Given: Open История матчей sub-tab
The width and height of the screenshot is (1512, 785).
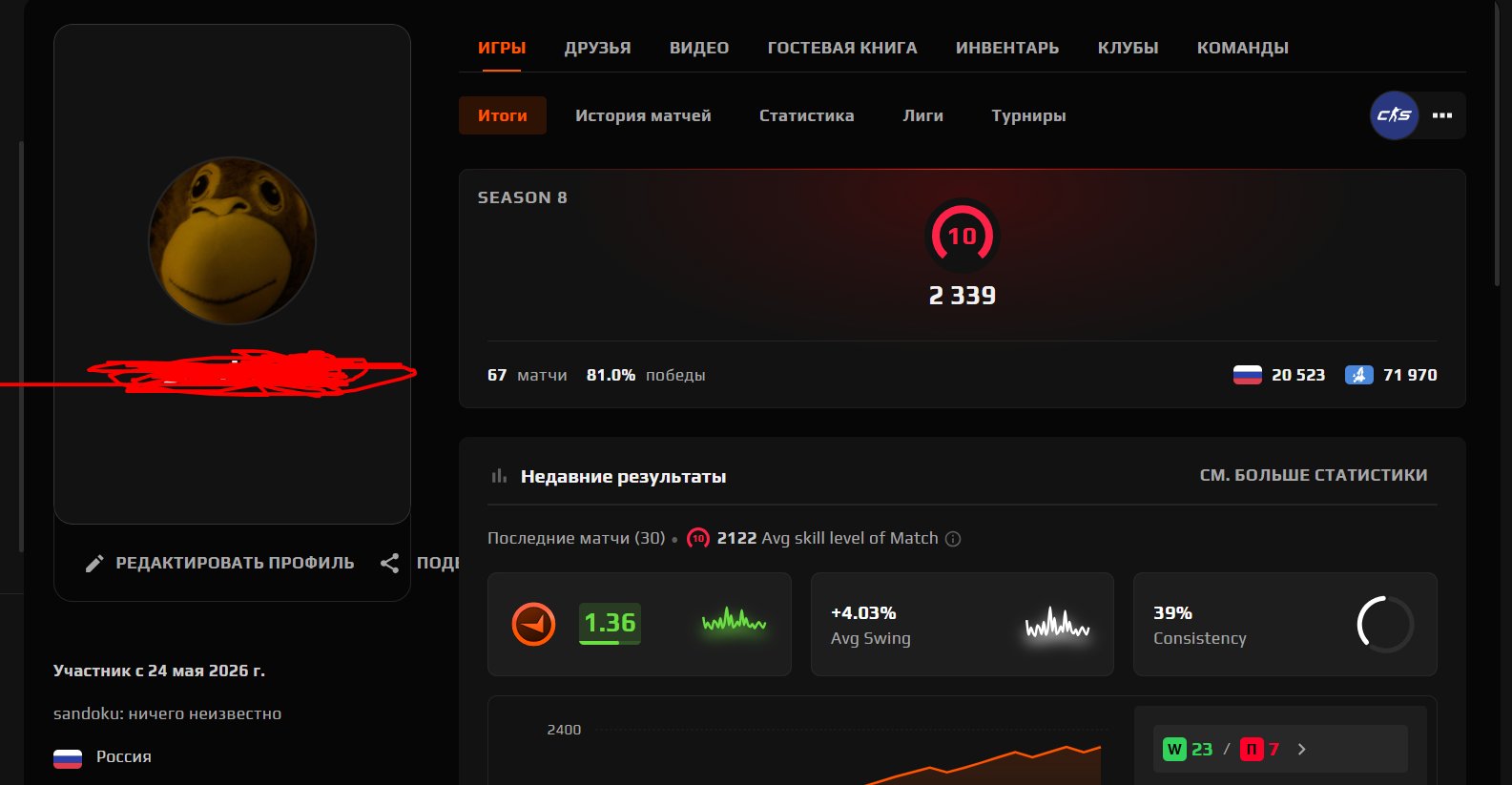Looking at the screenshot, I should point(643,115).
